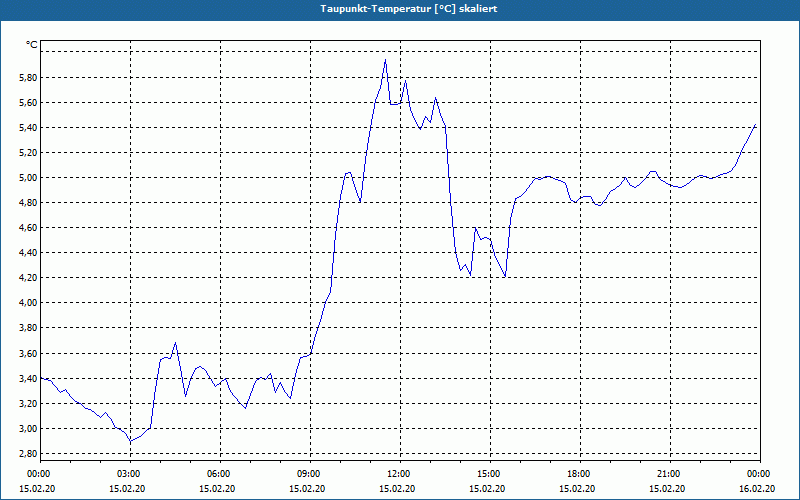The width and height of the screenshot is (800, 500).
Task: Click the curve's highest peak near 11:30
Action: point(385,60)
